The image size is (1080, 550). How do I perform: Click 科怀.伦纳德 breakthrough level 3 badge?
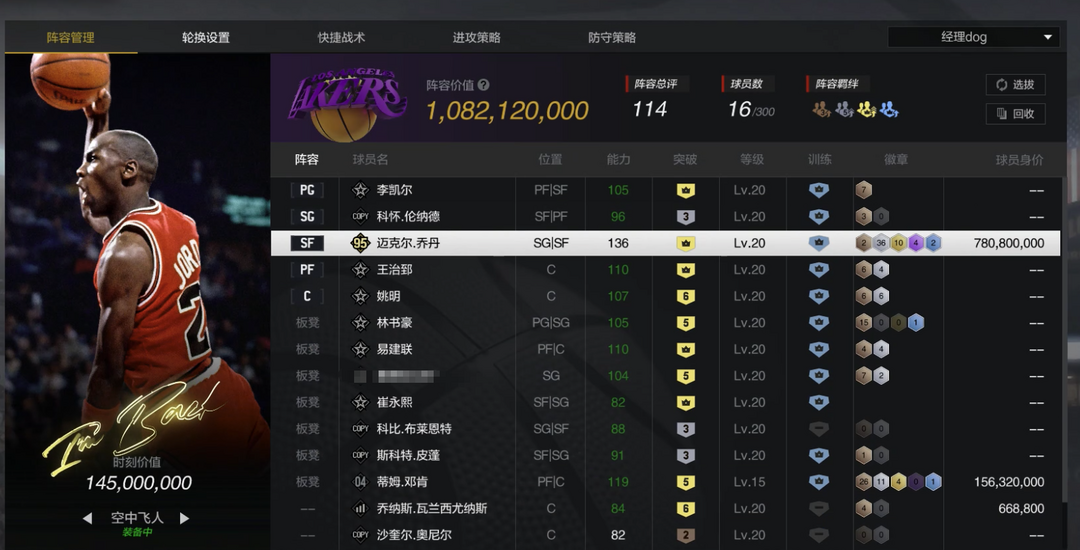(x=685, y=217)
